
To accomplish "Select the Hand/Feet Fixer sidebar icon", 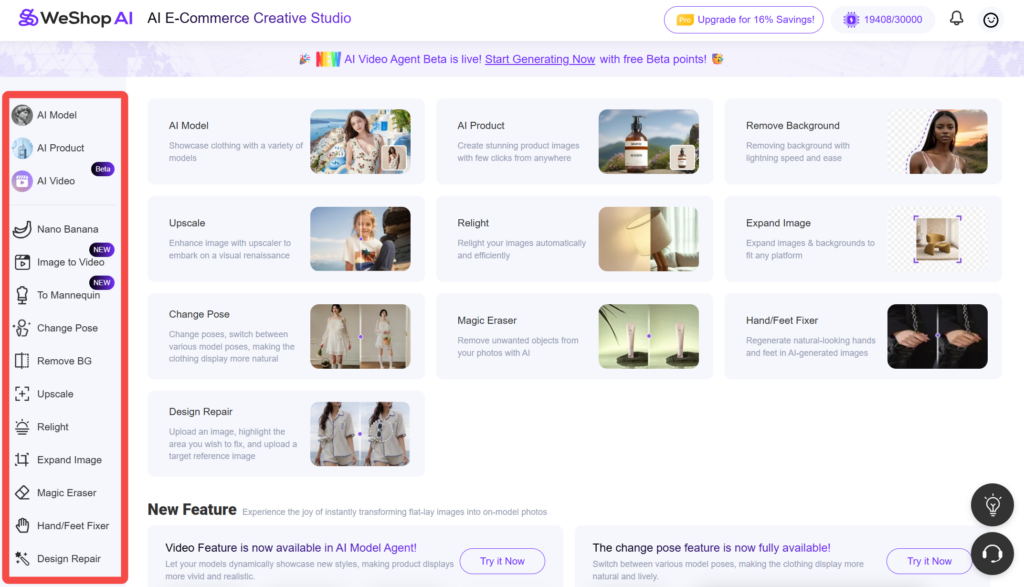I will pos(22,526).
